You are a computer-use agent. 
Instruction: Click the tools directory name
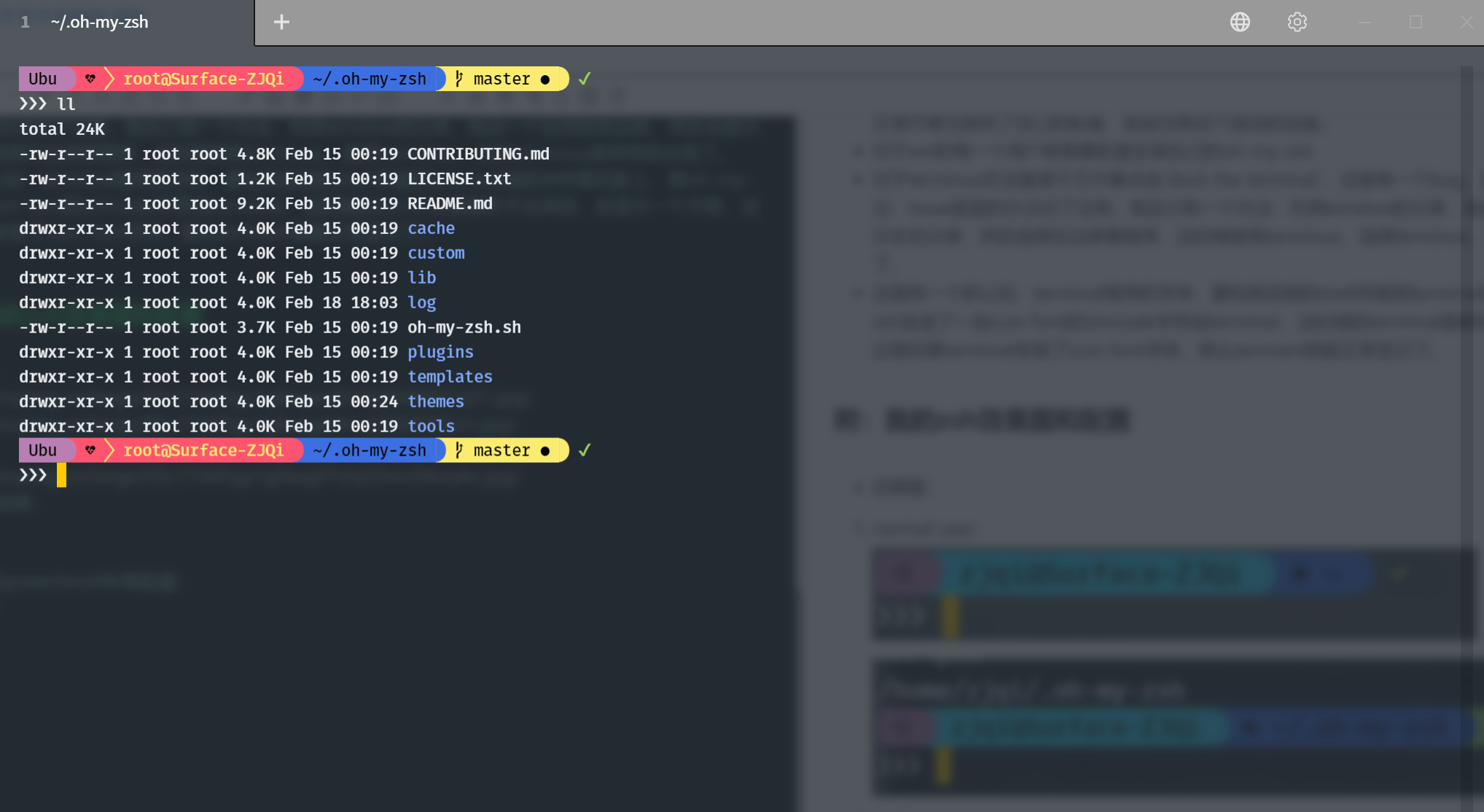(x=431, y=426)
